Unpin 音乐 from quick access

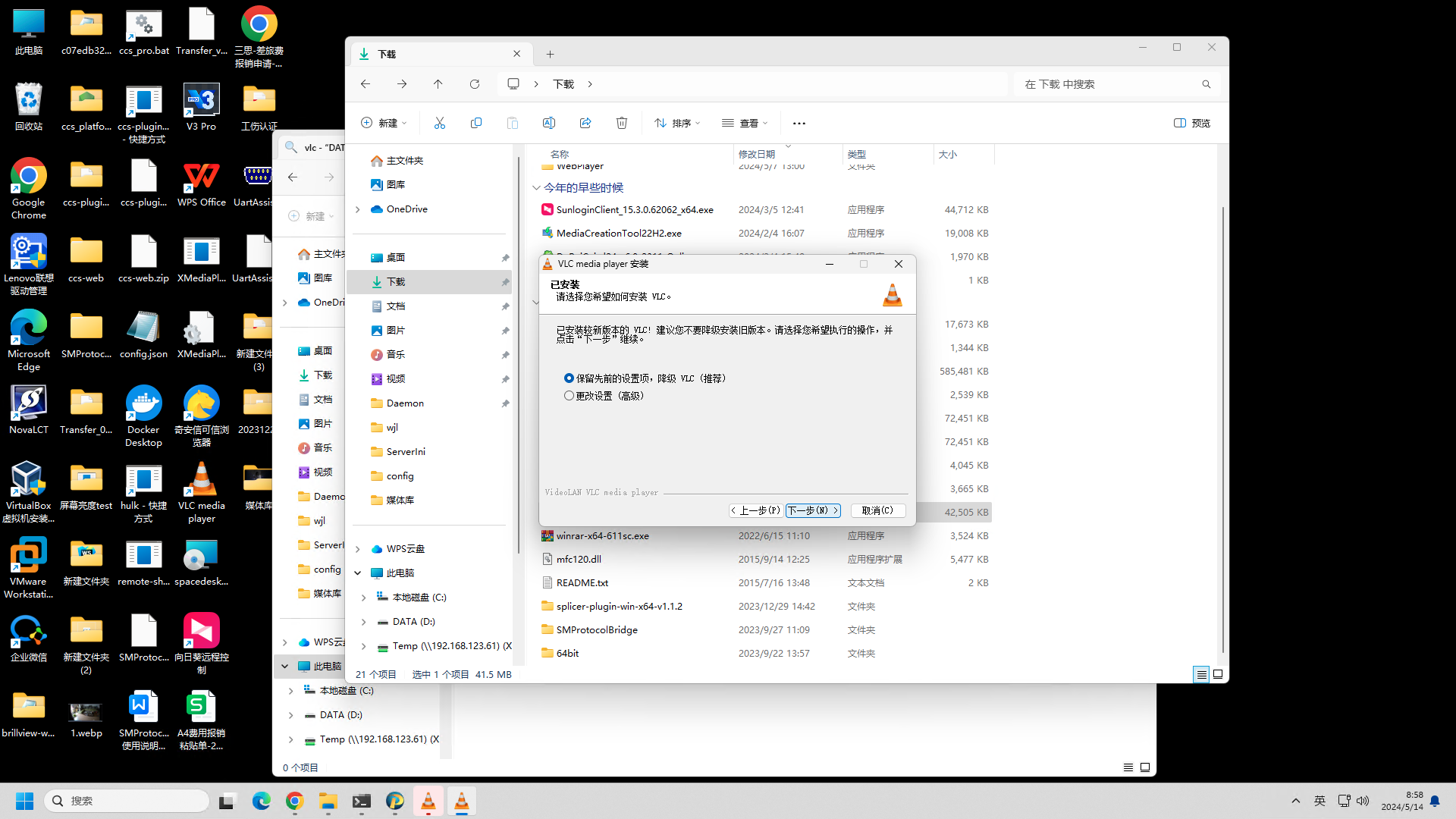coord(505,355)
